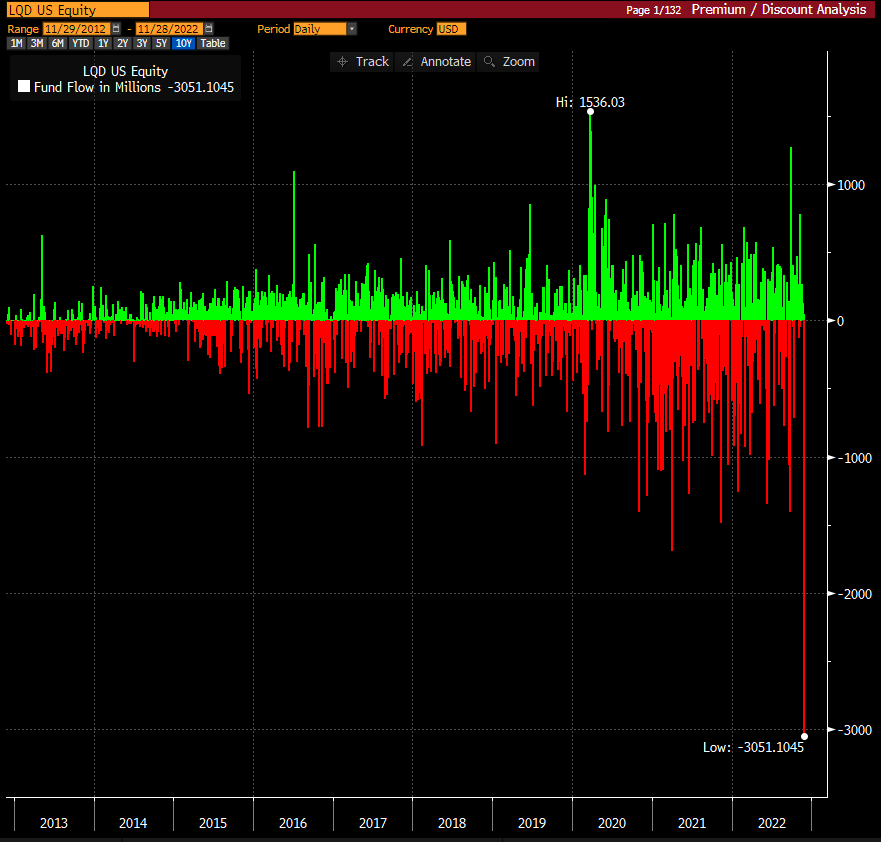Toggle the Fund Flow in Millions legend checkbox
The width and height of the screenshot is (881, 842).
pos(24,86)
